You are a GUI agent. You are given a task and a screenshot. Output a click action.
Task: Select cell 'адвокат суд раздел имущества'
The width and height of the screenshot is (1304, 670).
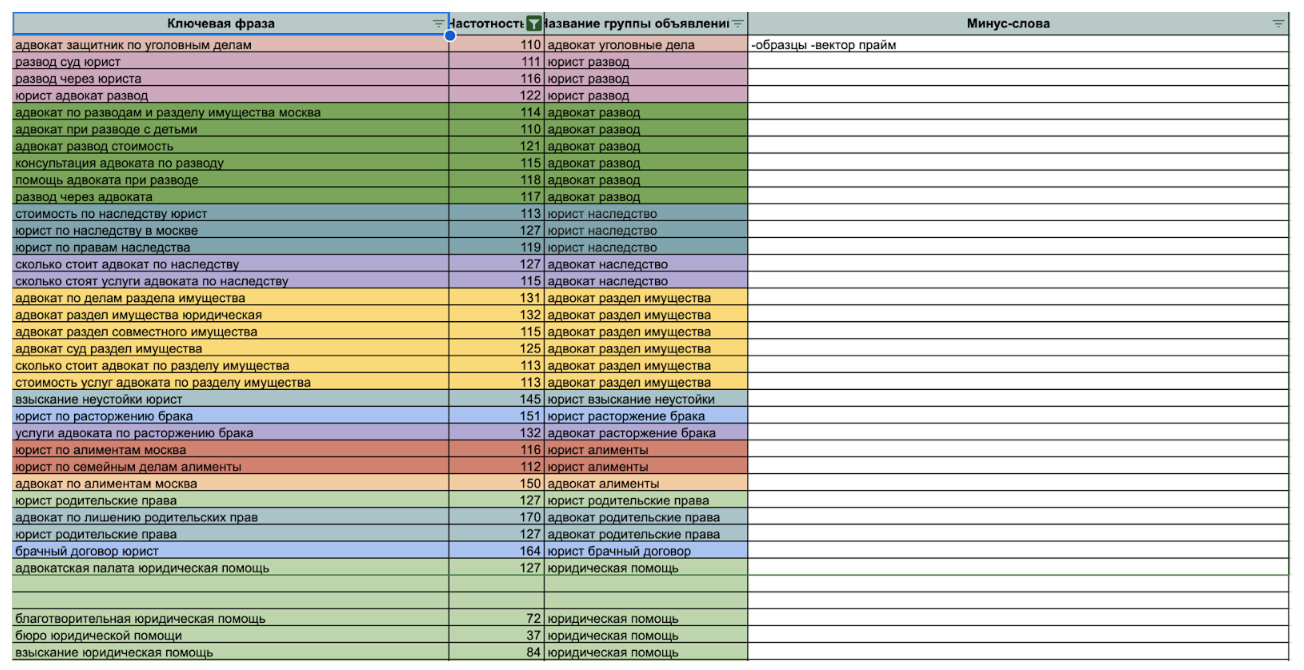231,349
